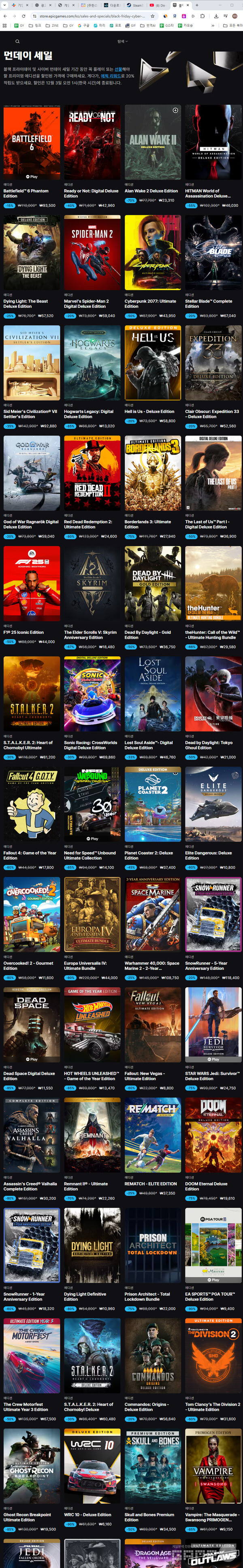This screenshot has height=1568, width=243.
Task: Open Battlefield 6 Phantom Edition thumbnail
Action: pos(32,142)
